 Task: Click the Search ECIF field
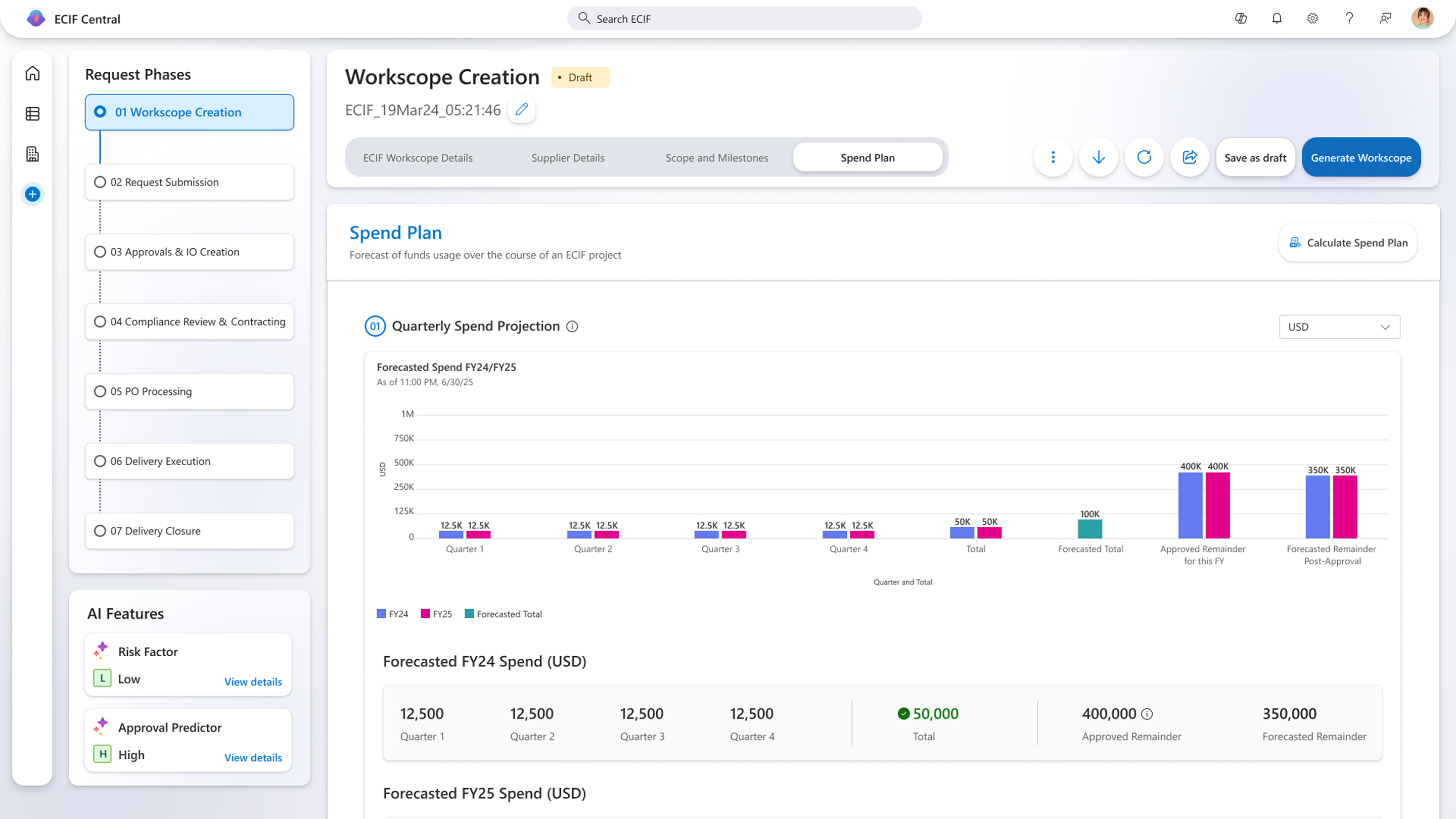click(744, 19)
